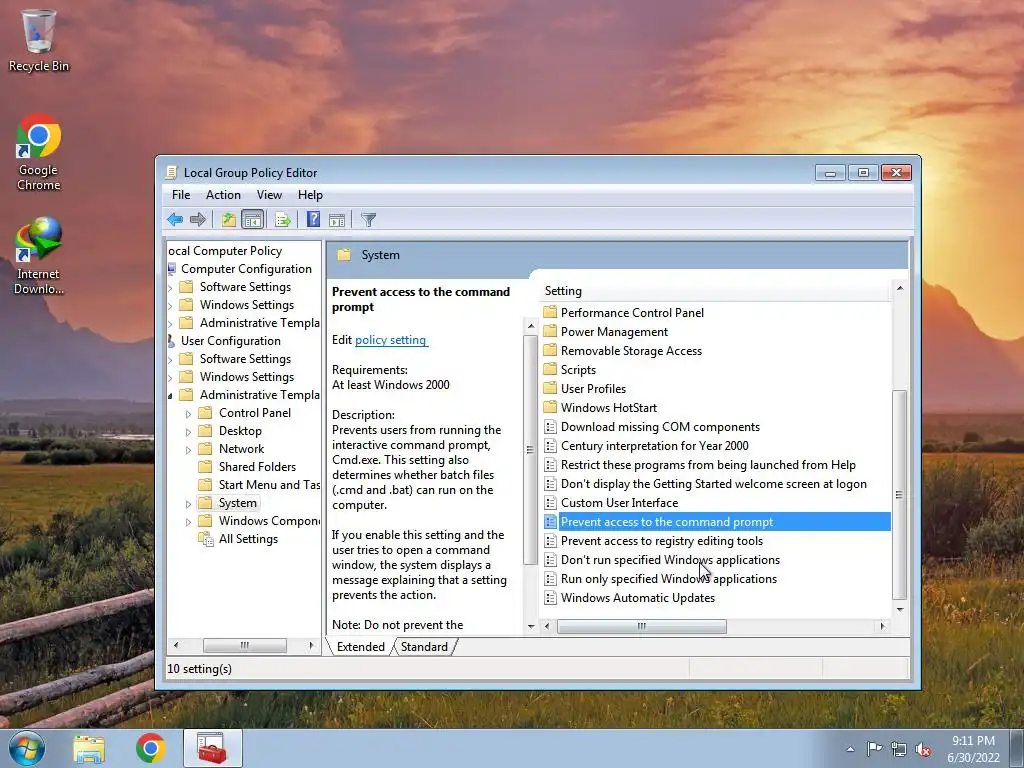Click the Back arrow toolbar icon
Viewport: 1024px width, 768px height.
point(174,220)
